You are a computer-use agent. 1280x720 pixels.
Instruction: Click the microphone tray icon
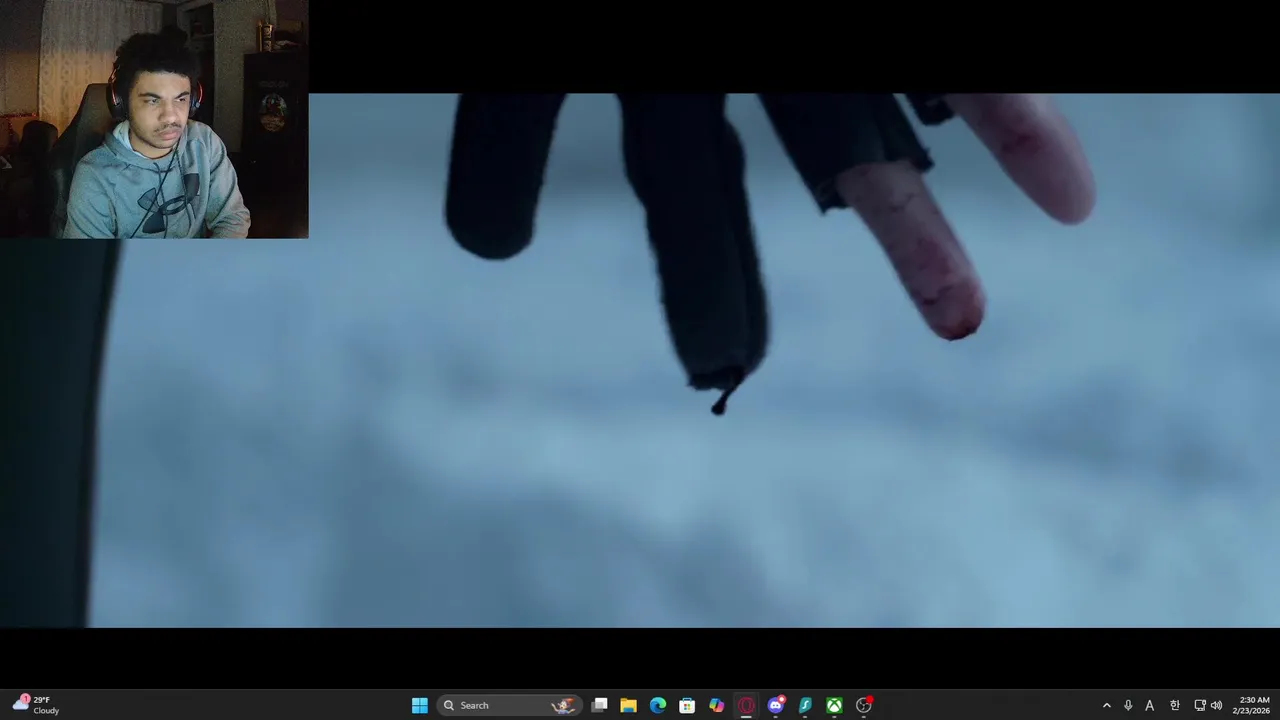1128,705
